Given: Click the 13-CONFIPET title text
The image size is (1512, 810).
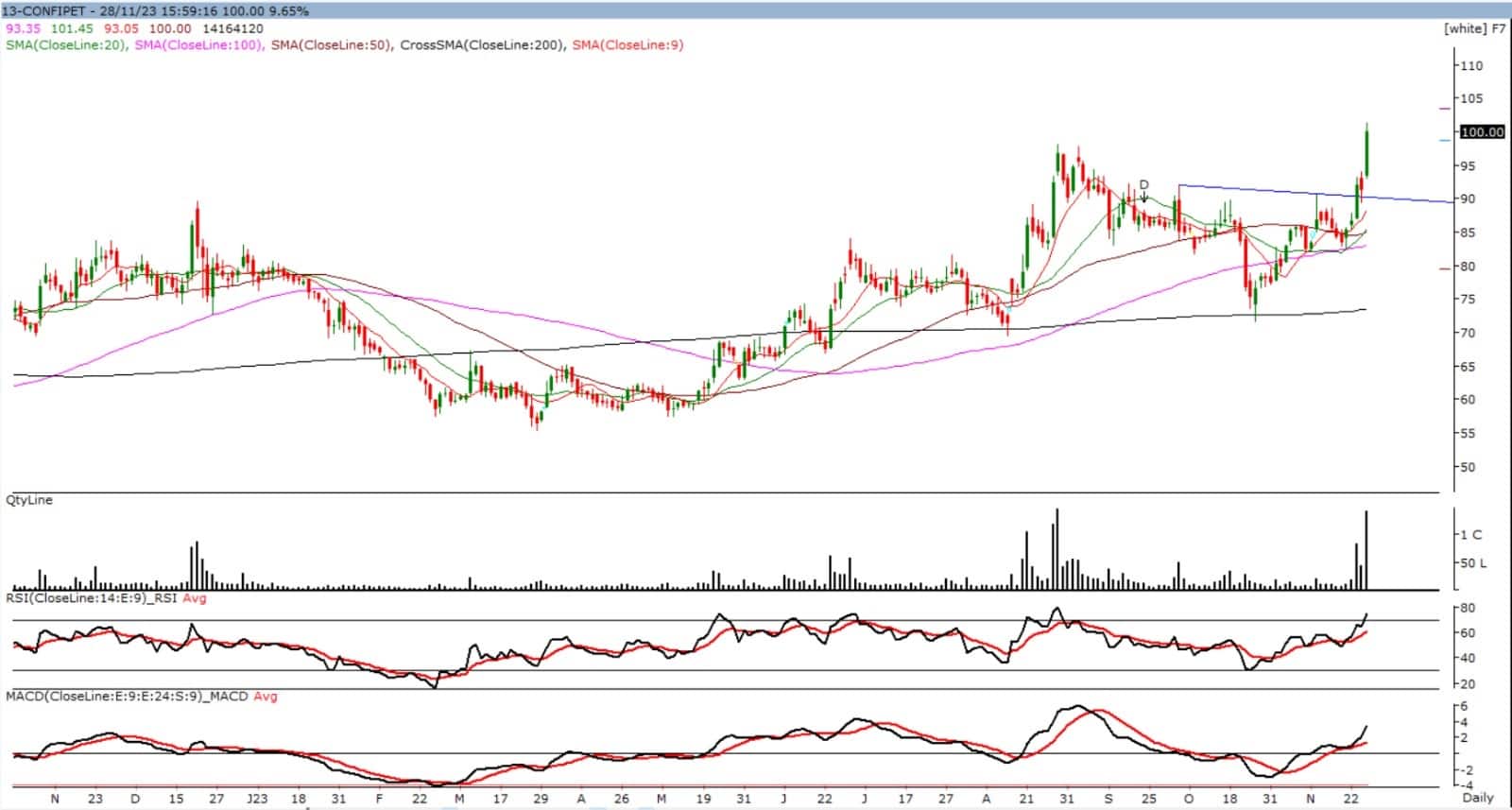Looking at the screenshot, I should pos(44,11).
